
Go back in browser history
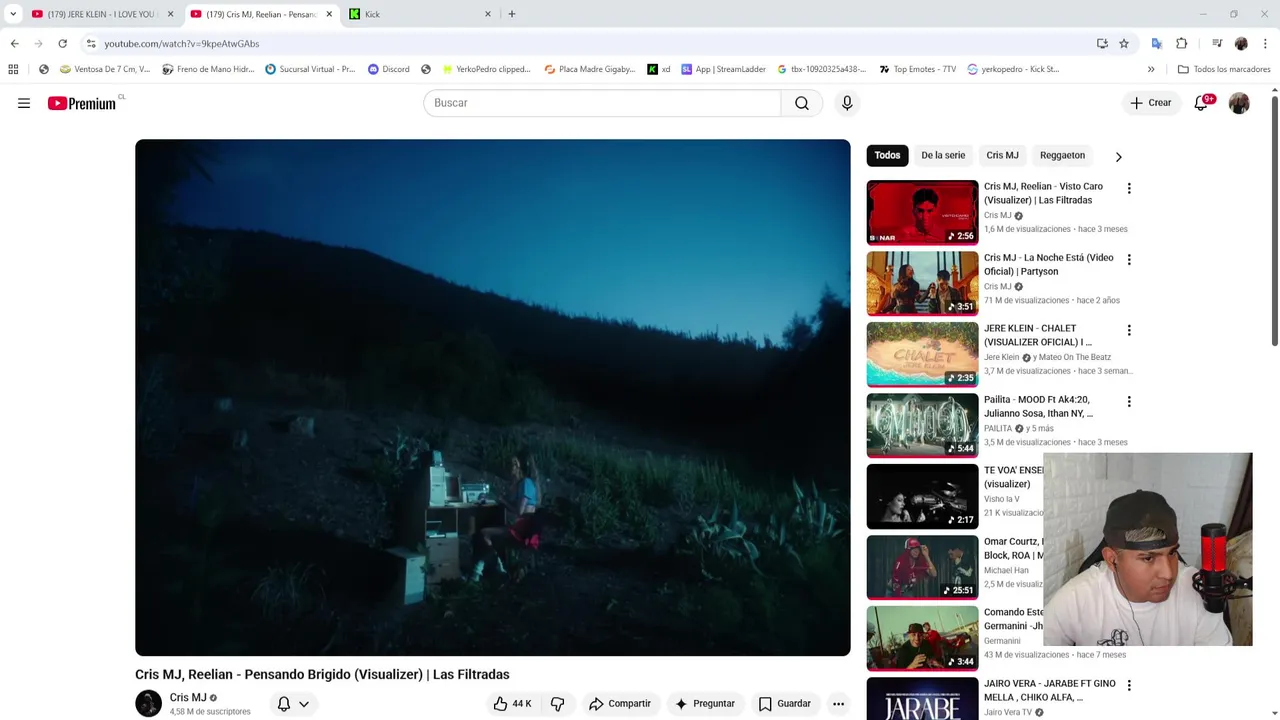click(x=14, y=44)
